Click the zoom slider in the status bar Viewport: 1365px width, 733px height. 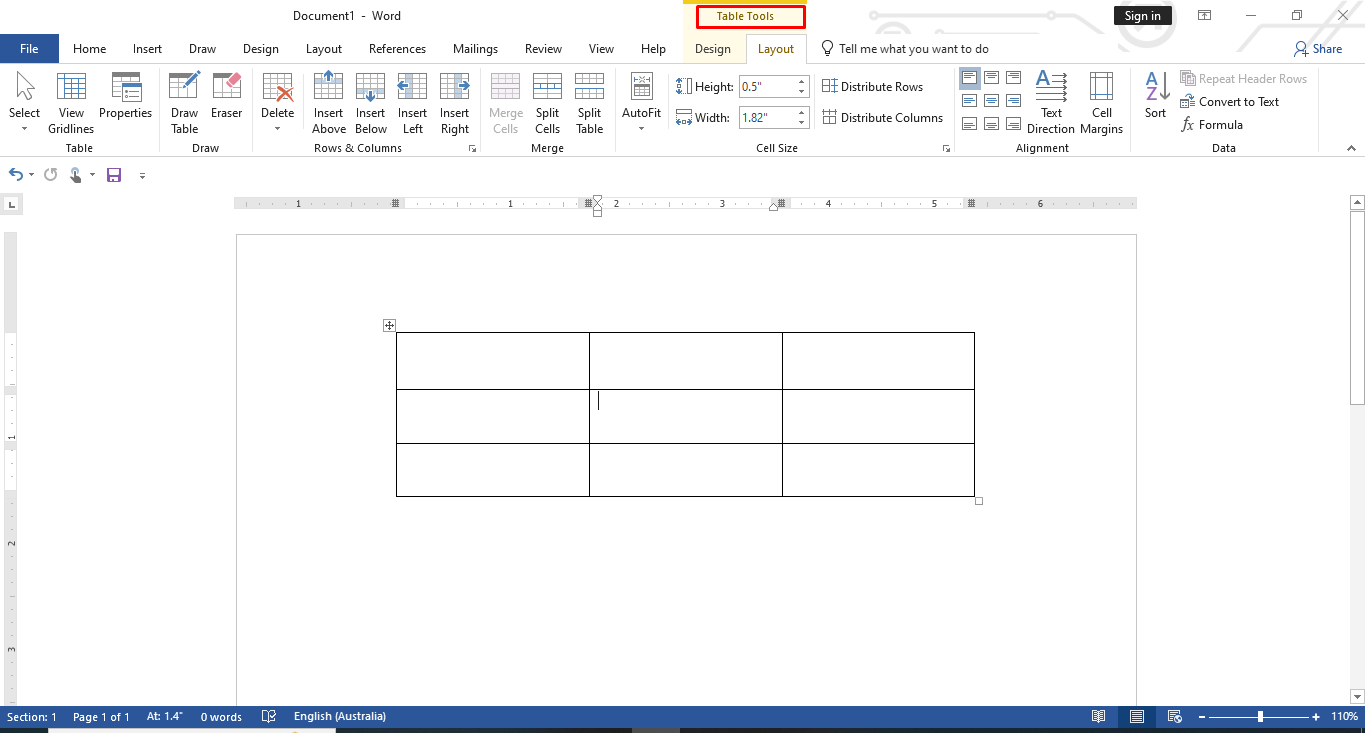pyautogui.click(x=1262, y=716)
